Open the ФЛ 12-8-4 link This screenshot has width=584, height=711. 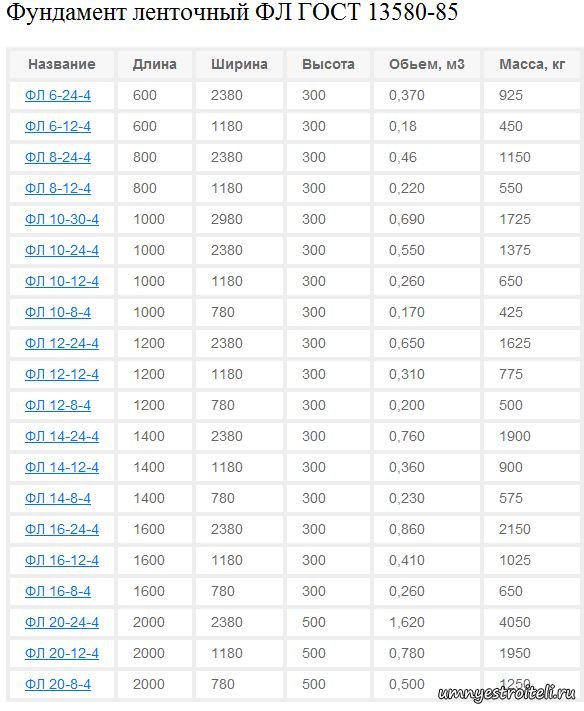coord(58,405)
